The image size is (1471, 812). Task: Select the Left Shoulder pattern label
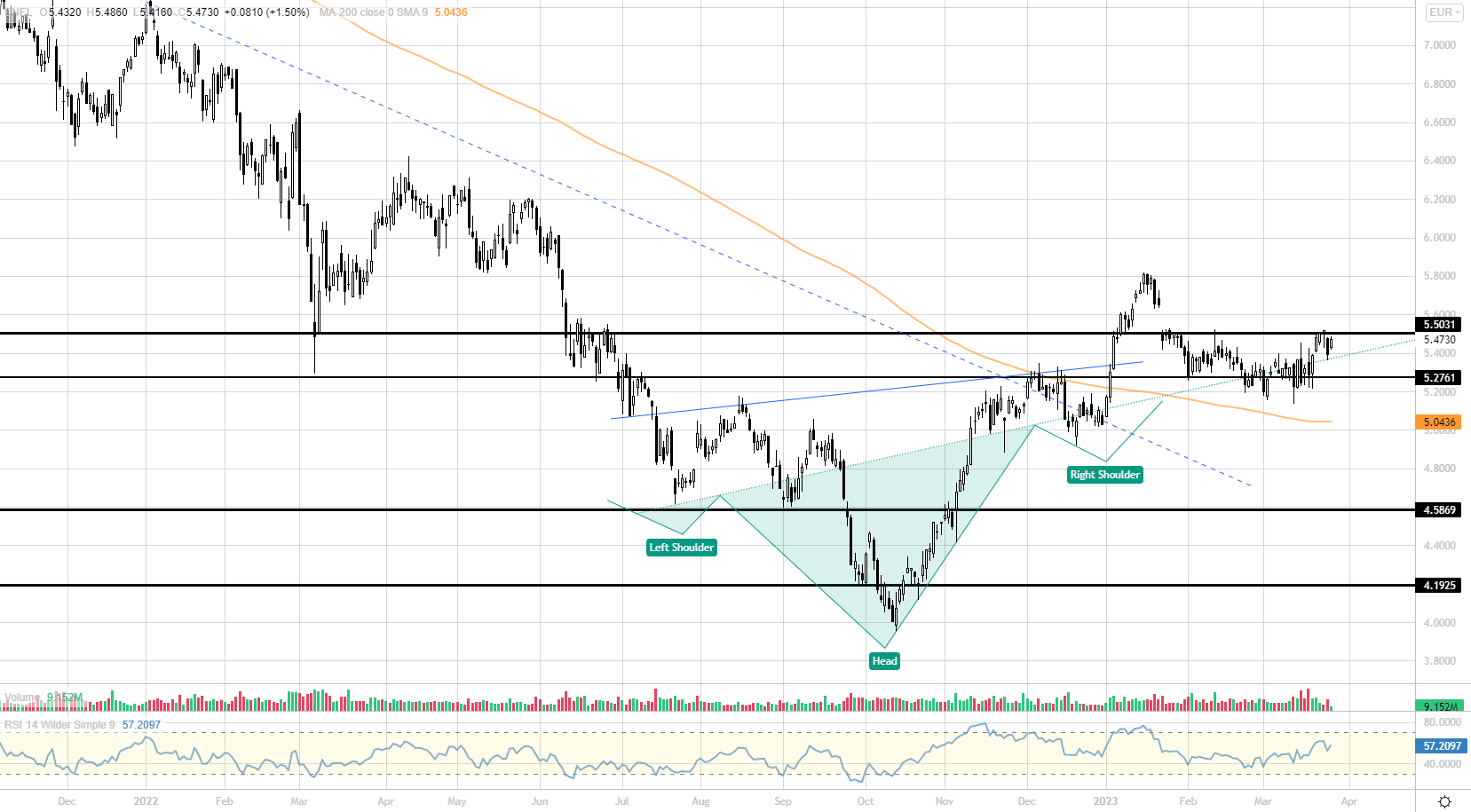pos(681,548)
